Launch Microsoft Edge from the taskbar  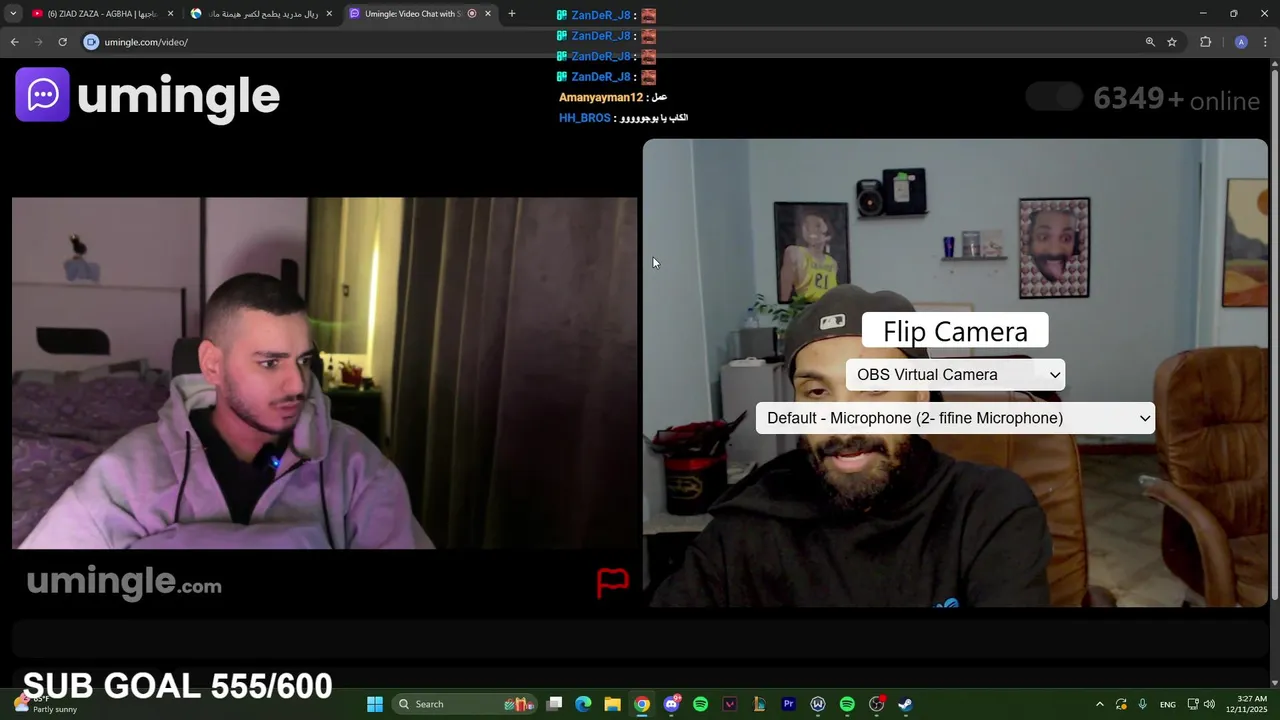(583, 704)
